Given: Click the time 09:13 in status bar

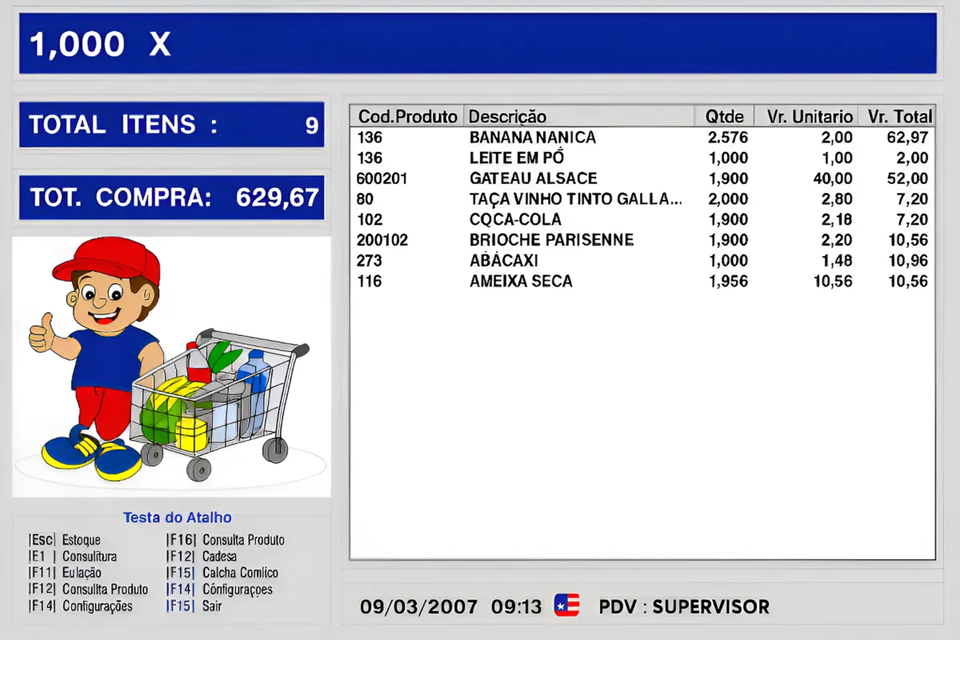Looking at the screenshot, I should (516, 606).
